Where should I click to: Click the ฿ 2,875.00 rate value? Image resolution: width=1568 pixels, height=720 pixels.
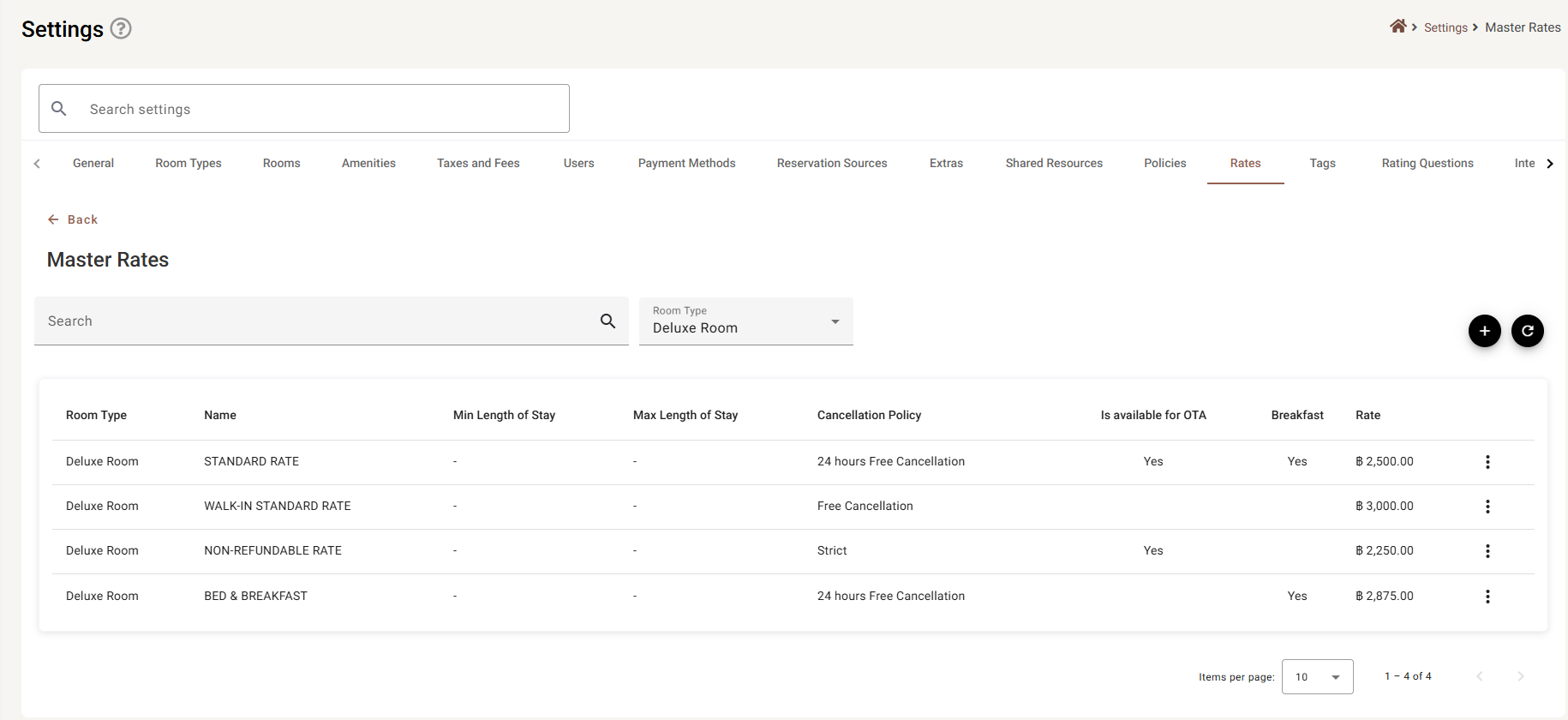[x=1385, y=596]
